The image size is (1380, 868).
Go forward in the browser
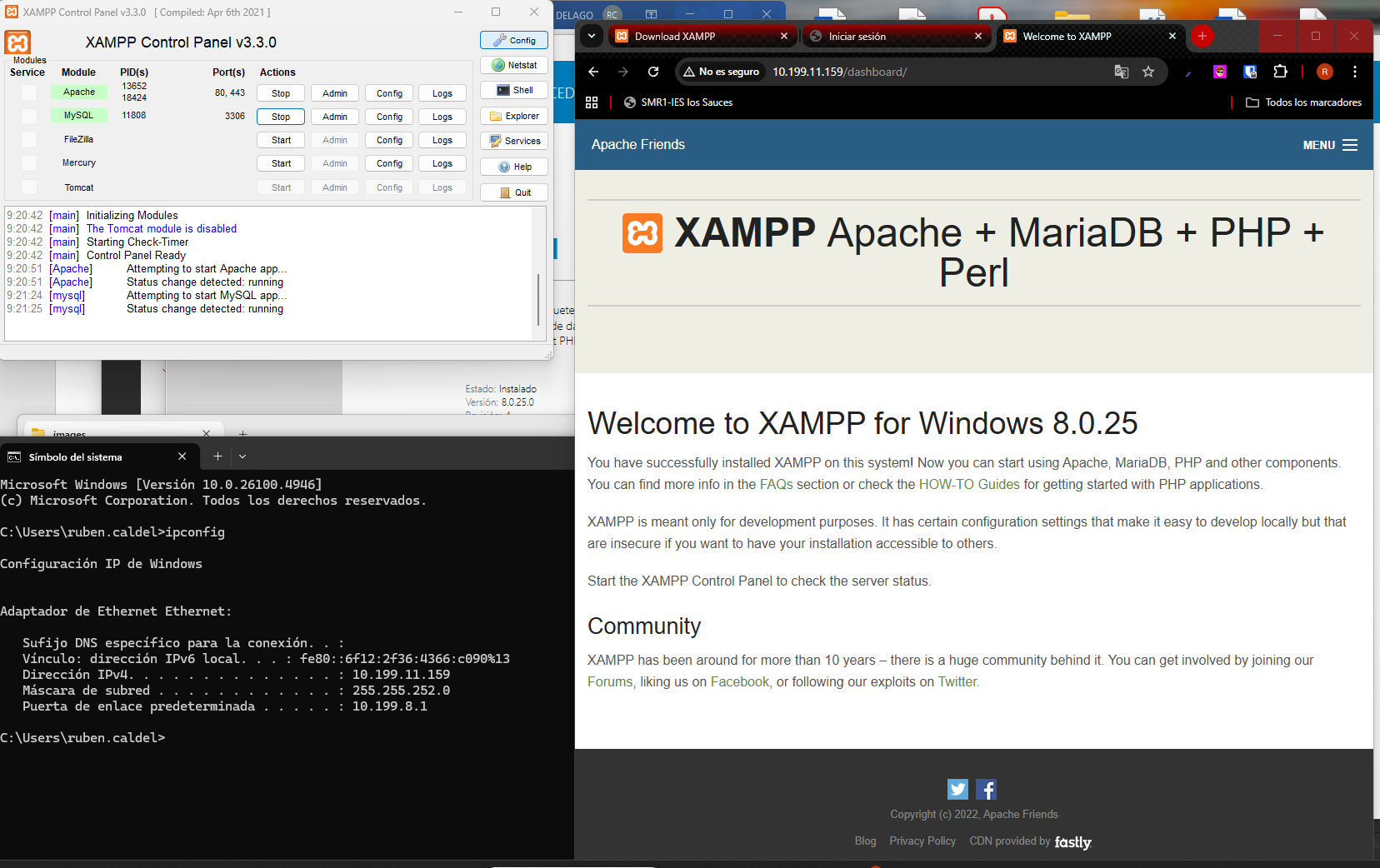tap(623, 72)
